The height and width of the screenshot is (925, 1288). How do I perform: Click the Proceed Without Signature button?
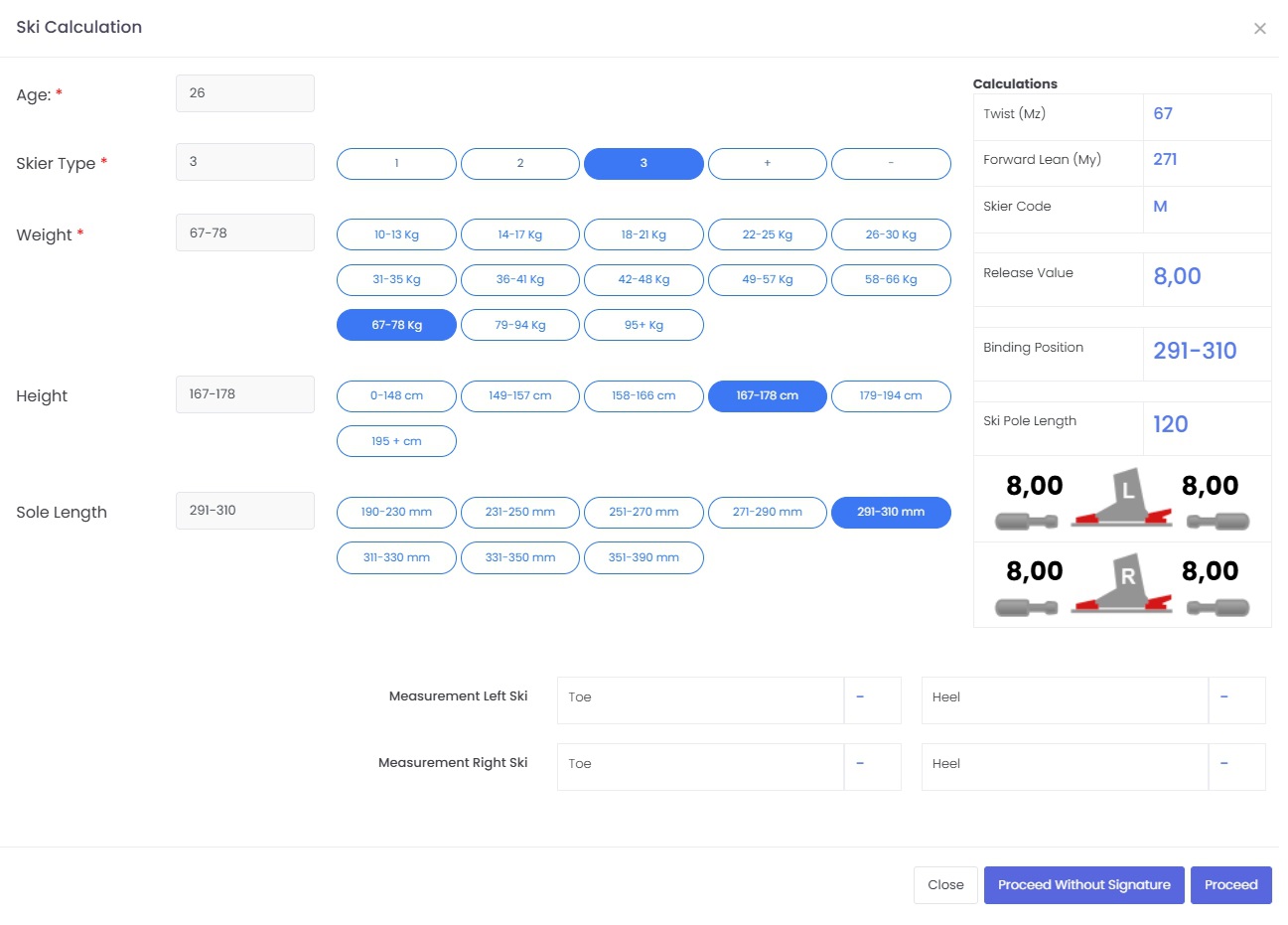[1083, 885]
